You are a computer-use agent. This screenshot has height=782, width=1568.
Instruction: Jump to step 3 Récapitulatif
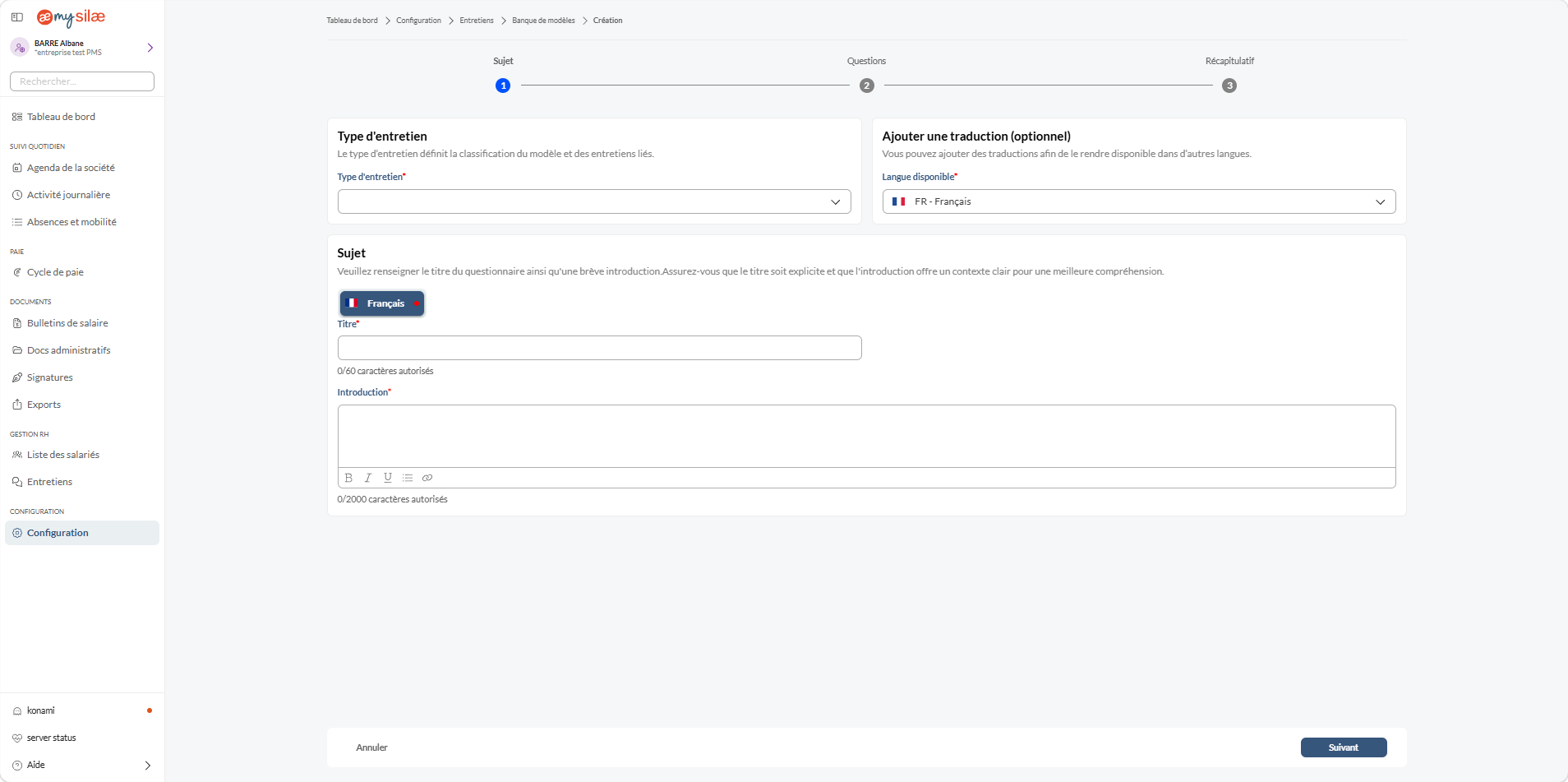pos(1229,86)
